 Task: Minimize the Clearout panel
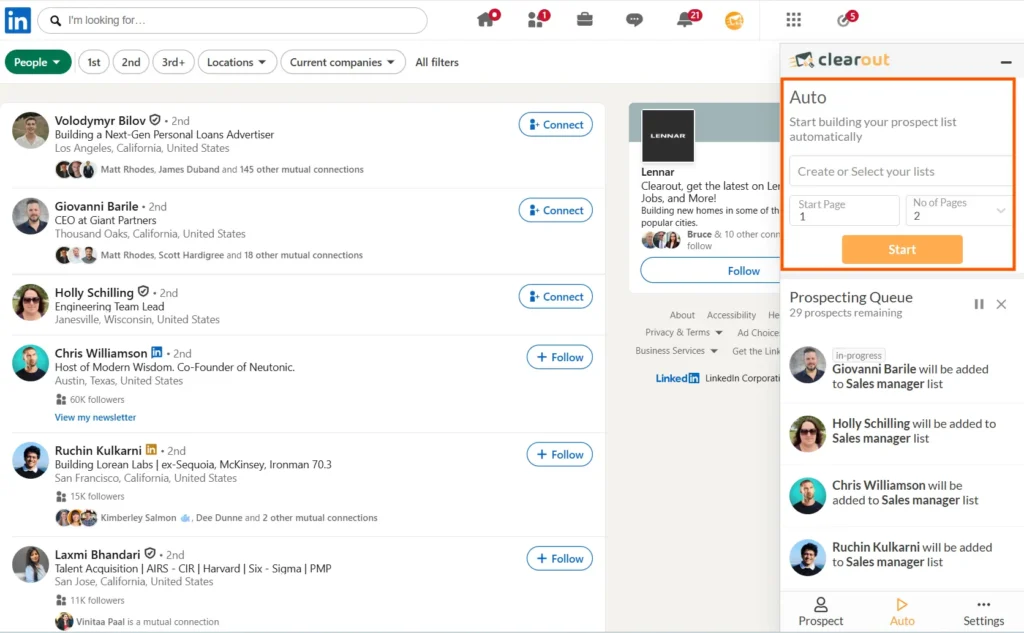click(x=1006, y=62)
